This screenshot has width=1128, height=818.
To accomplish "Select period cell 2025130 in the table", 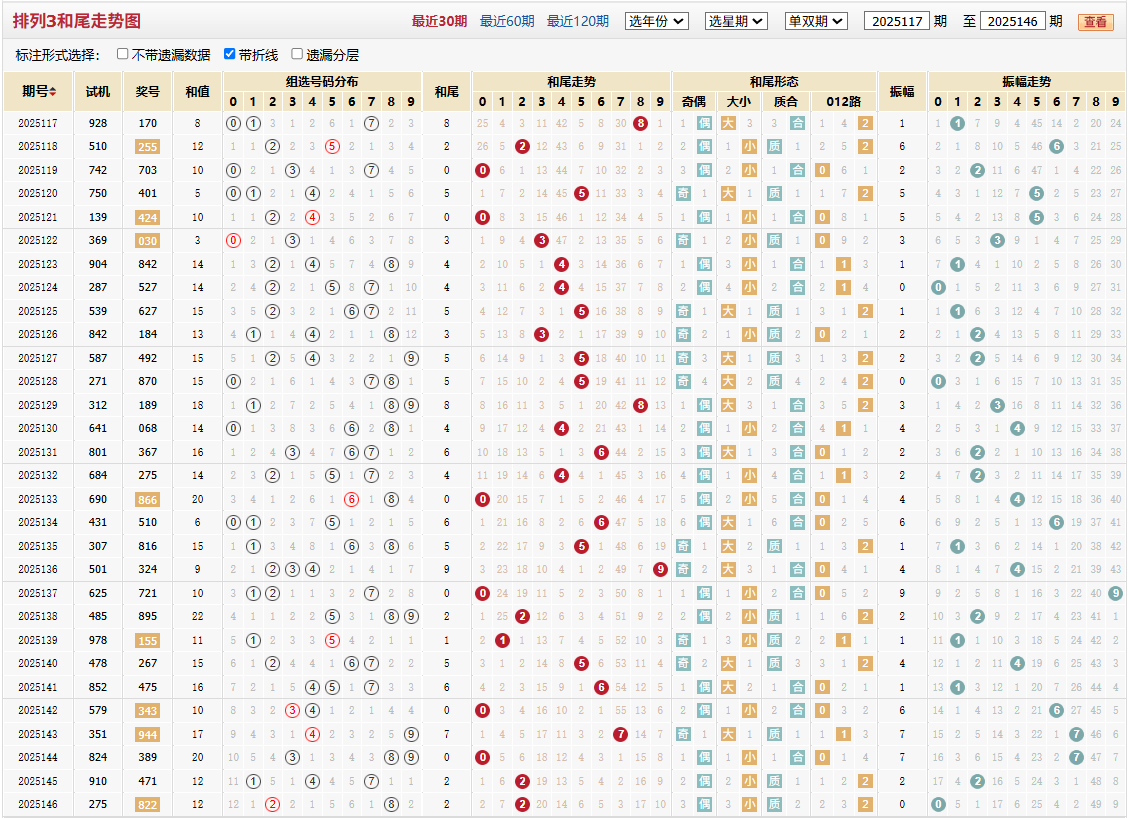I will pyautogui.click(x=37, y=428).
